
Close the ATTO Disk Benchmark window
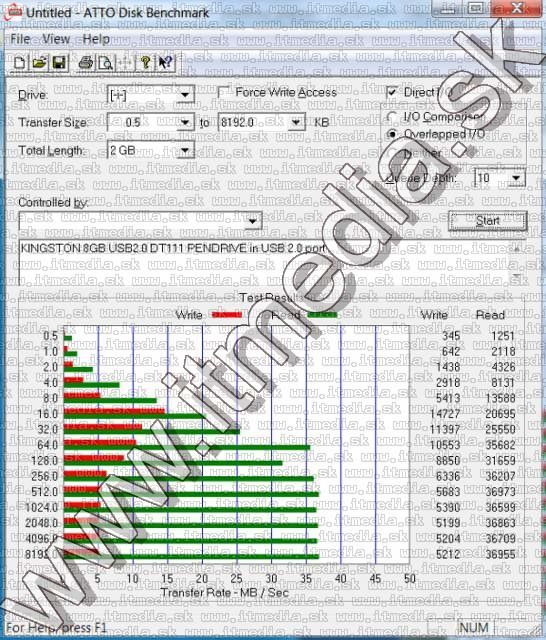(517, 8)
